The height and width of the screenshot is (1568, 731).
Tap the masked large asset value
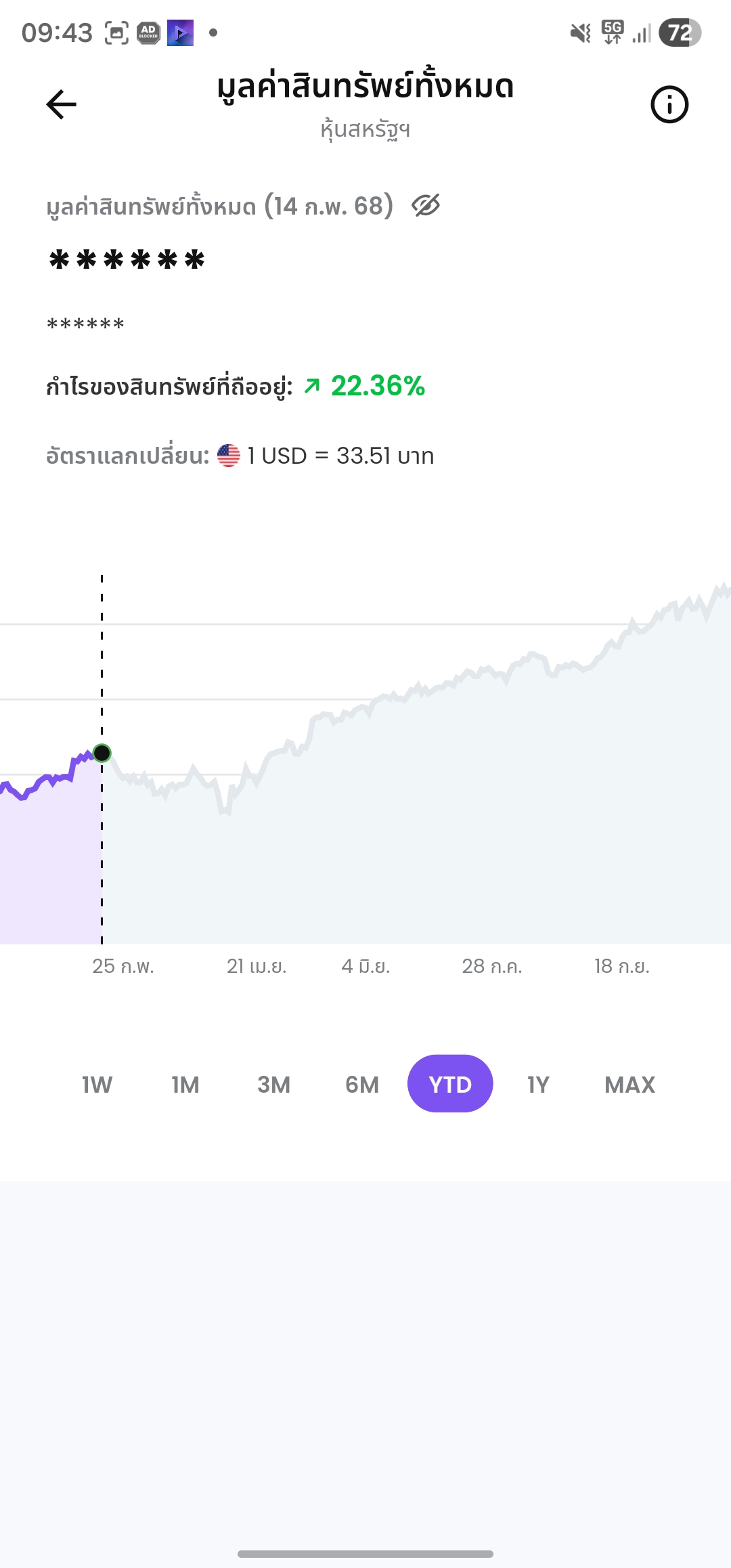127,261
